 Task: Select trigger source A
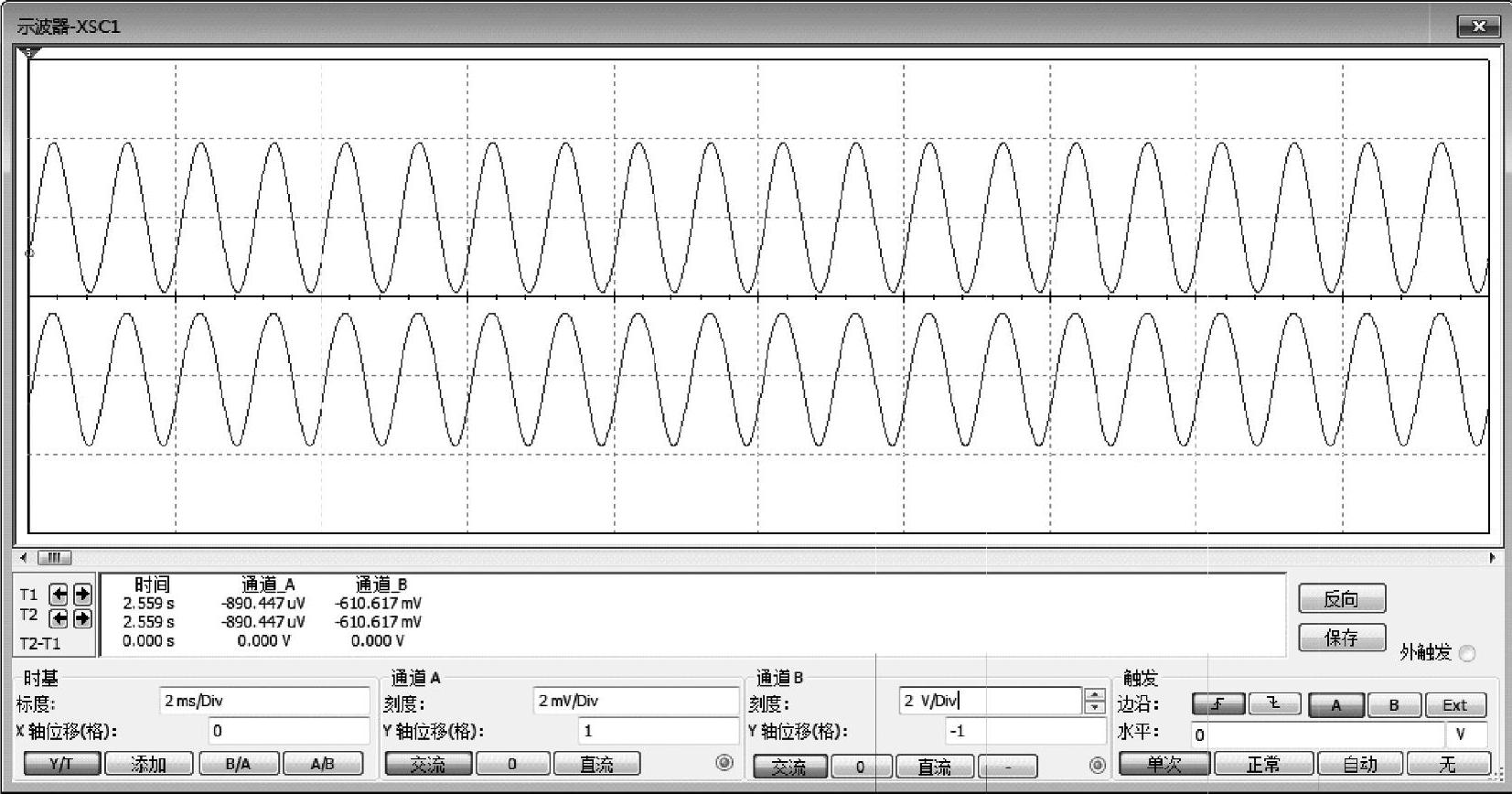pos(1336,704)
